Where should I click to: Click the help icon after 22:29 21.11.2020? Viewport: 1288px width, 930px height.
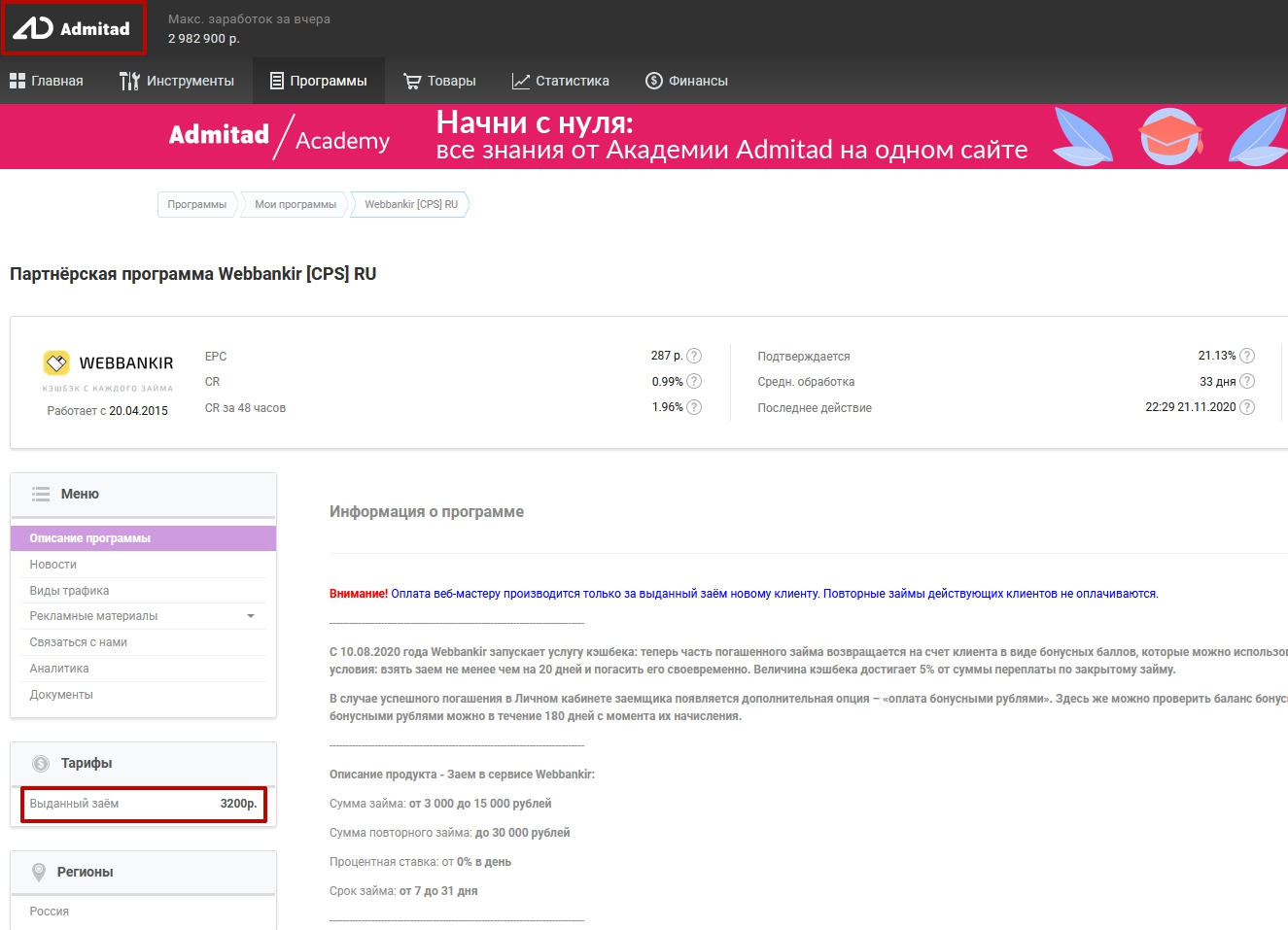pos(1247,407)
